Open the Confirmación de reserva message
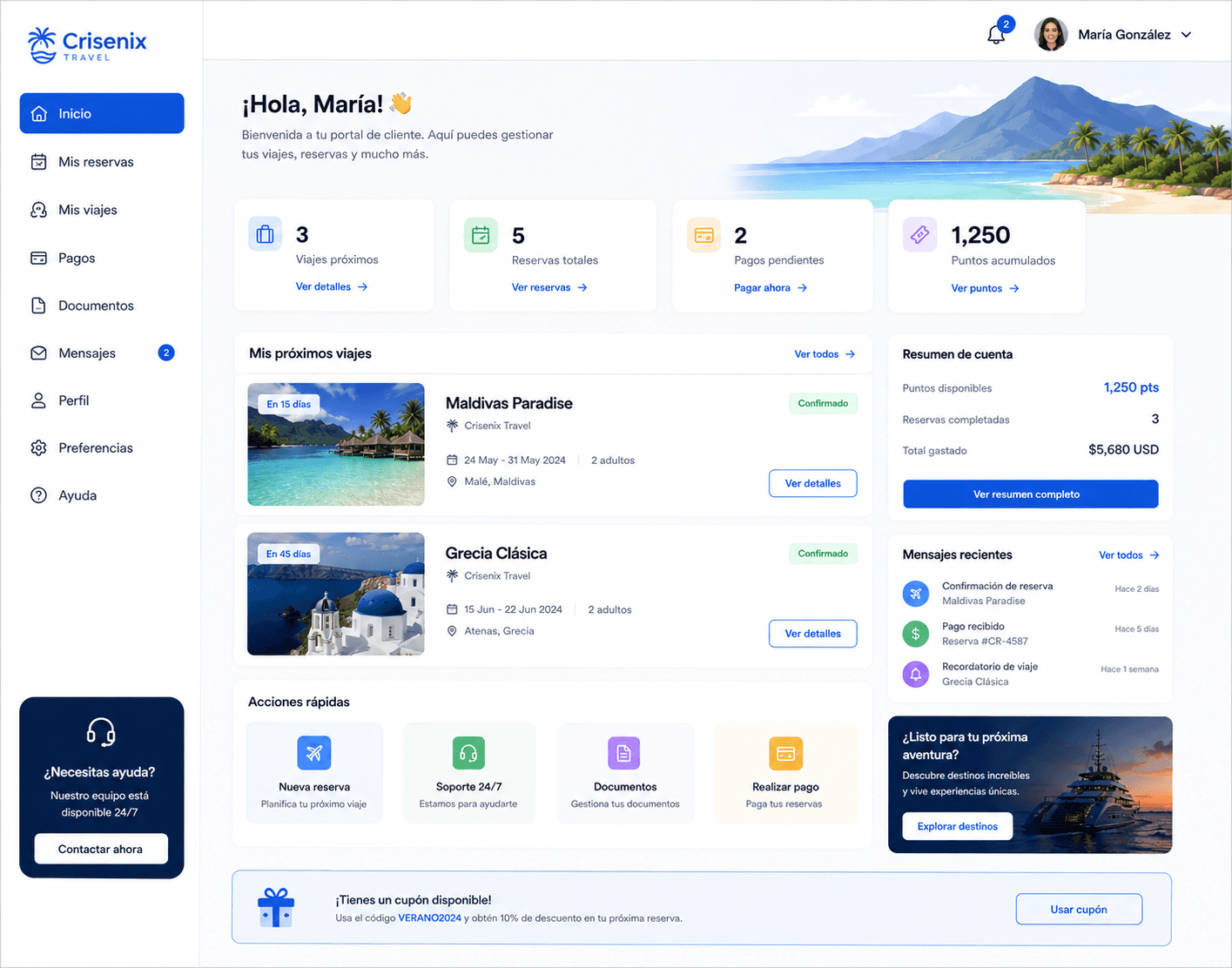This screenshot has width=1232, height=968. (1031, 594)
